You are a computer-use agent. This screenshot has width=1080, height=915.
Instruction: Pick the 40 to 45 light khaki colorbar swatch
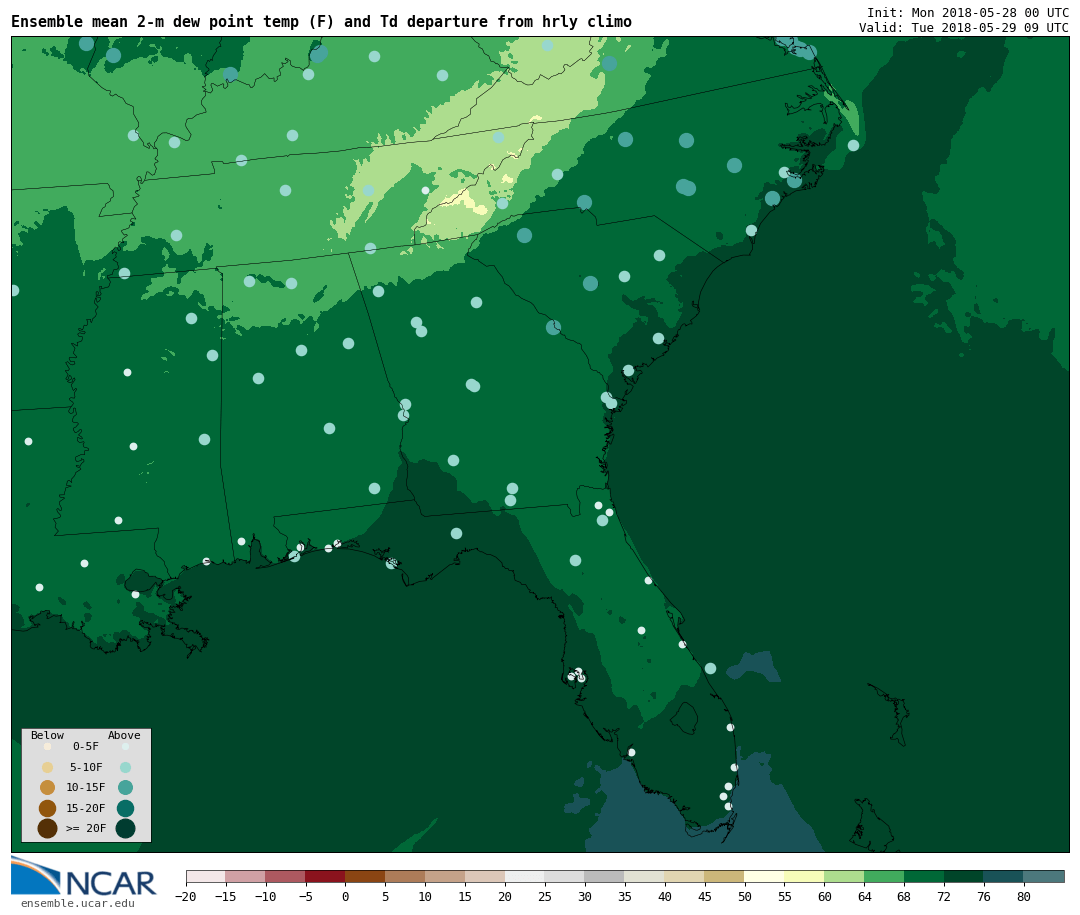tap(685, 876)
